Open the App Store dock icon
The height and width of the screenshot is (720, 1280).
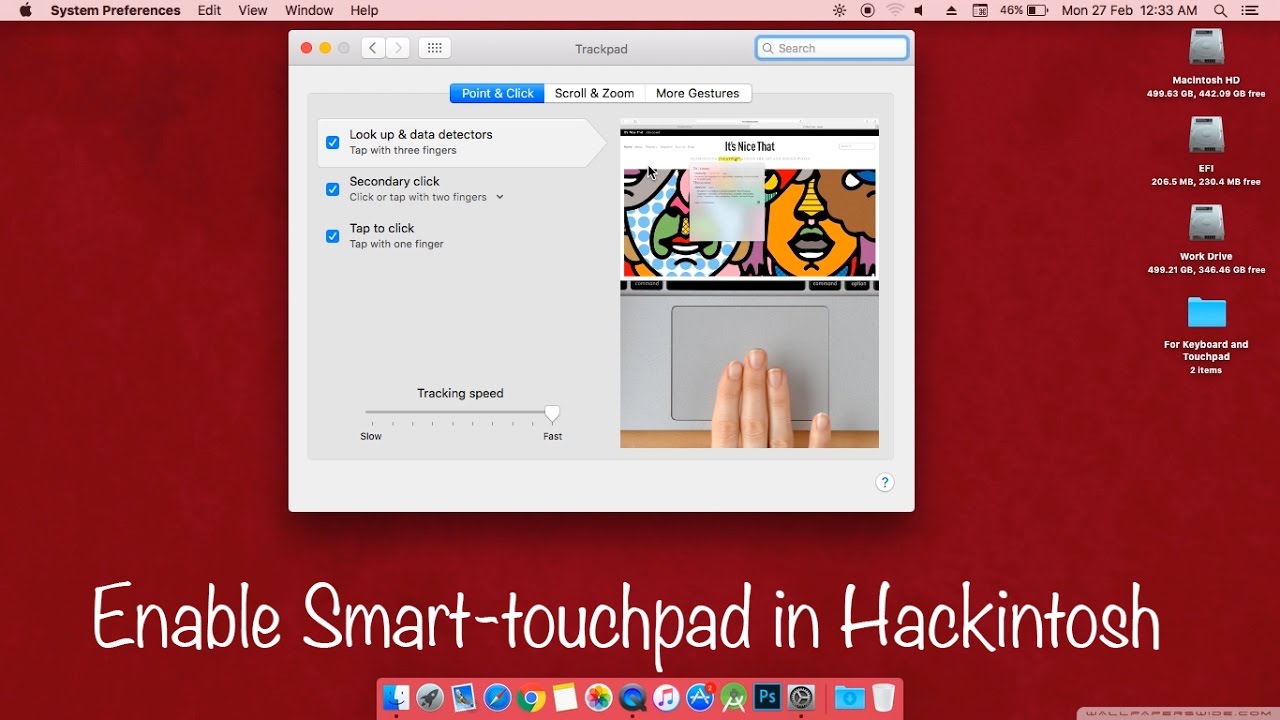[699, 697]
